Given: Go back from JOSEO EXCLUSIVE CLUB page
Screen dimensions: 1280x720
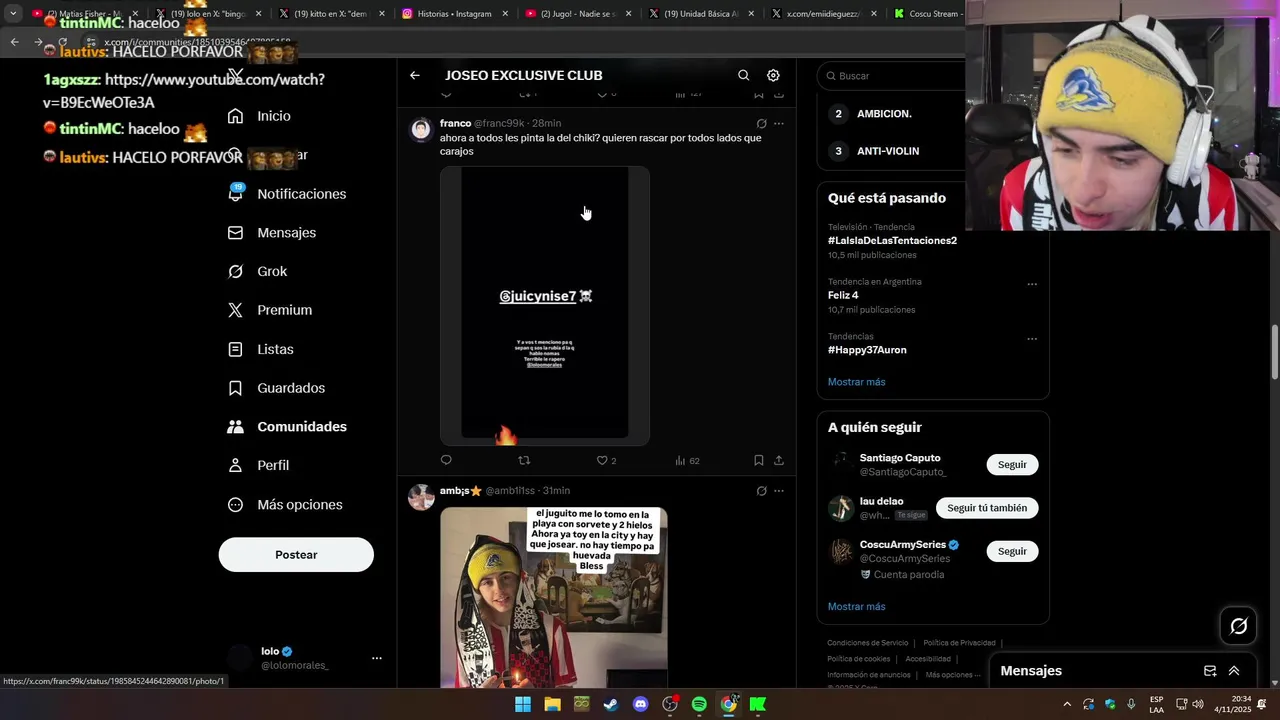Looking at the screenshot, I should [415, 75].
